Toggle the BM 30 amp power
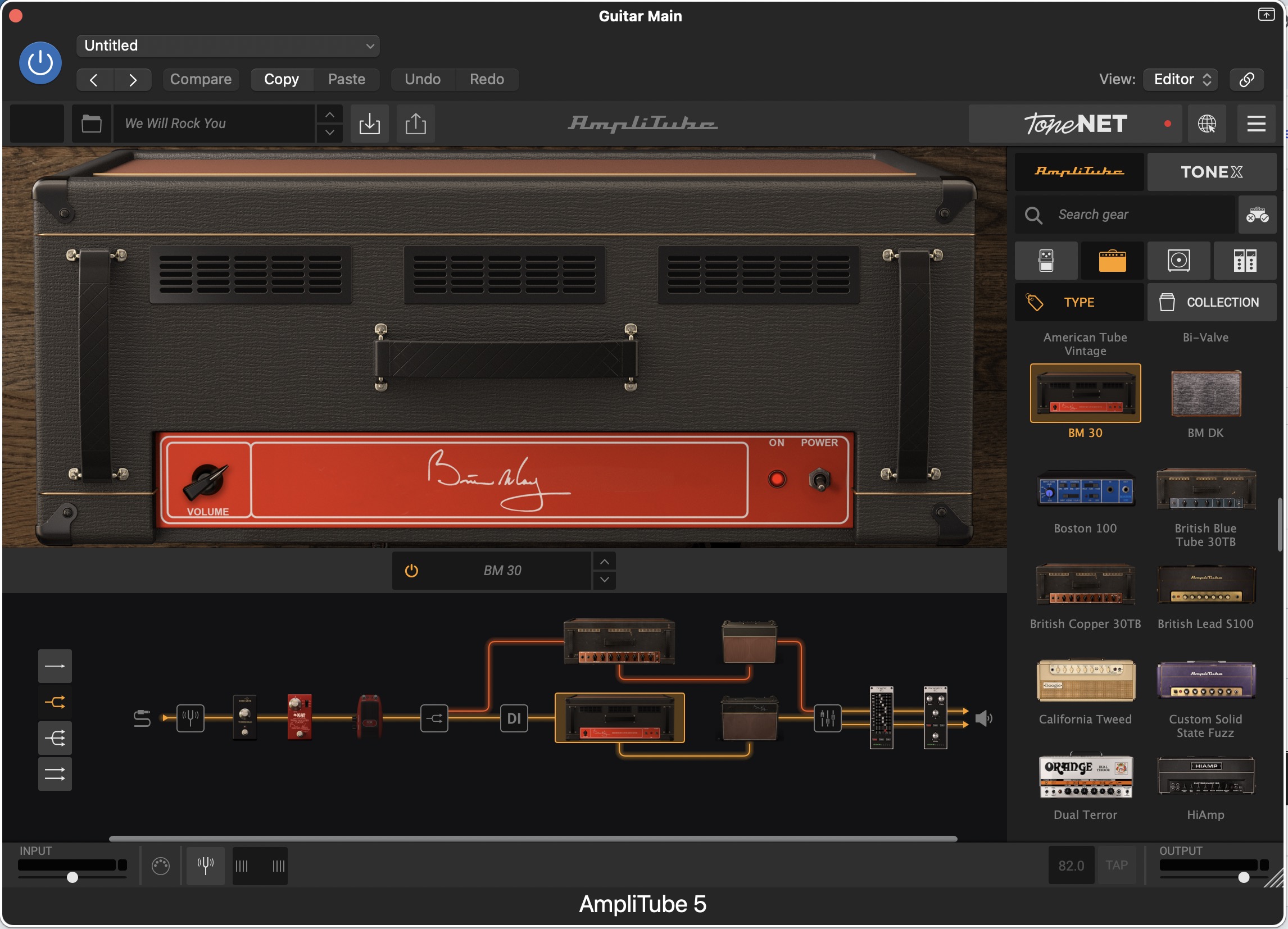This screenshot has width=1288, height=929. click(x=411, y=570)
